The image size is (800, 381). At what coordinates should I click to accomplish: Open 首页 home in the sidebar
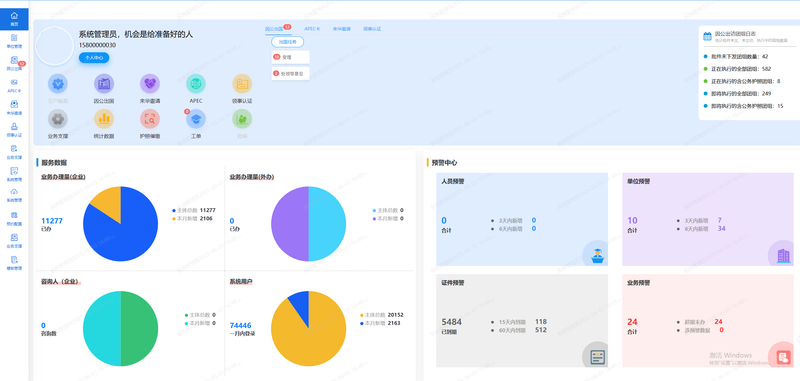(x=14, y=19)
